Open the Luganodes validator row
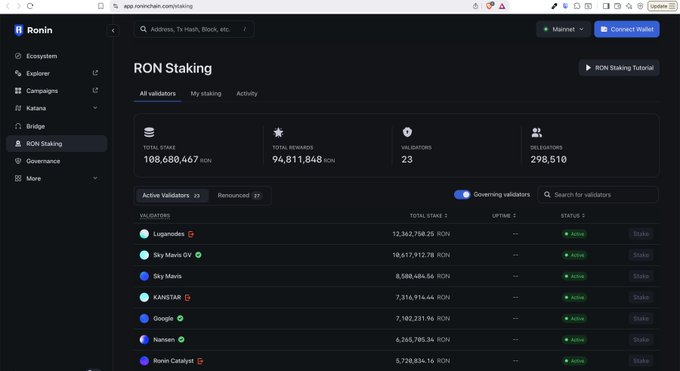The width and height of the screenshot is (680, 371). [x=396, y=234]
